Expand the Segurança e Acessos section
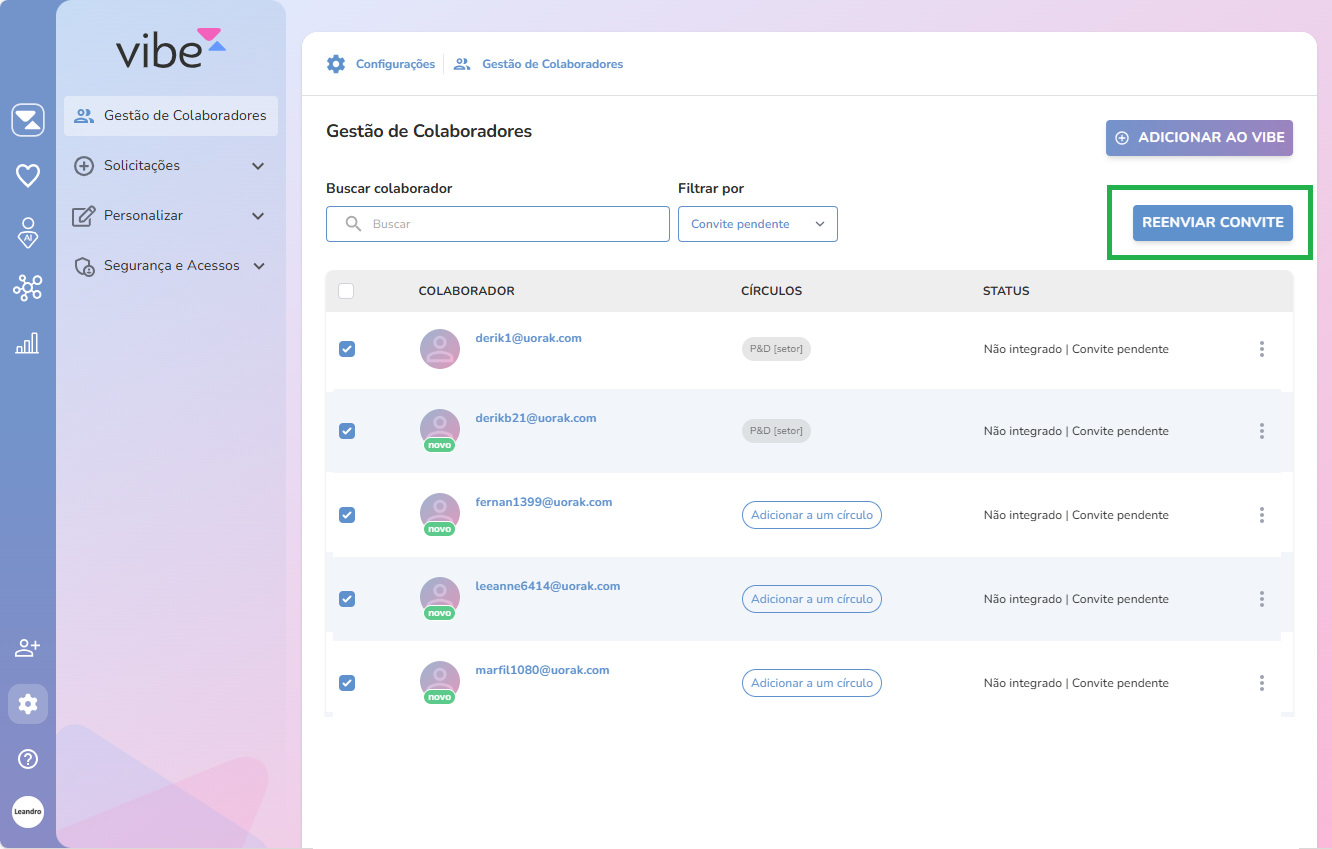Screen dimensions: 1332x849 click(170, 266)
